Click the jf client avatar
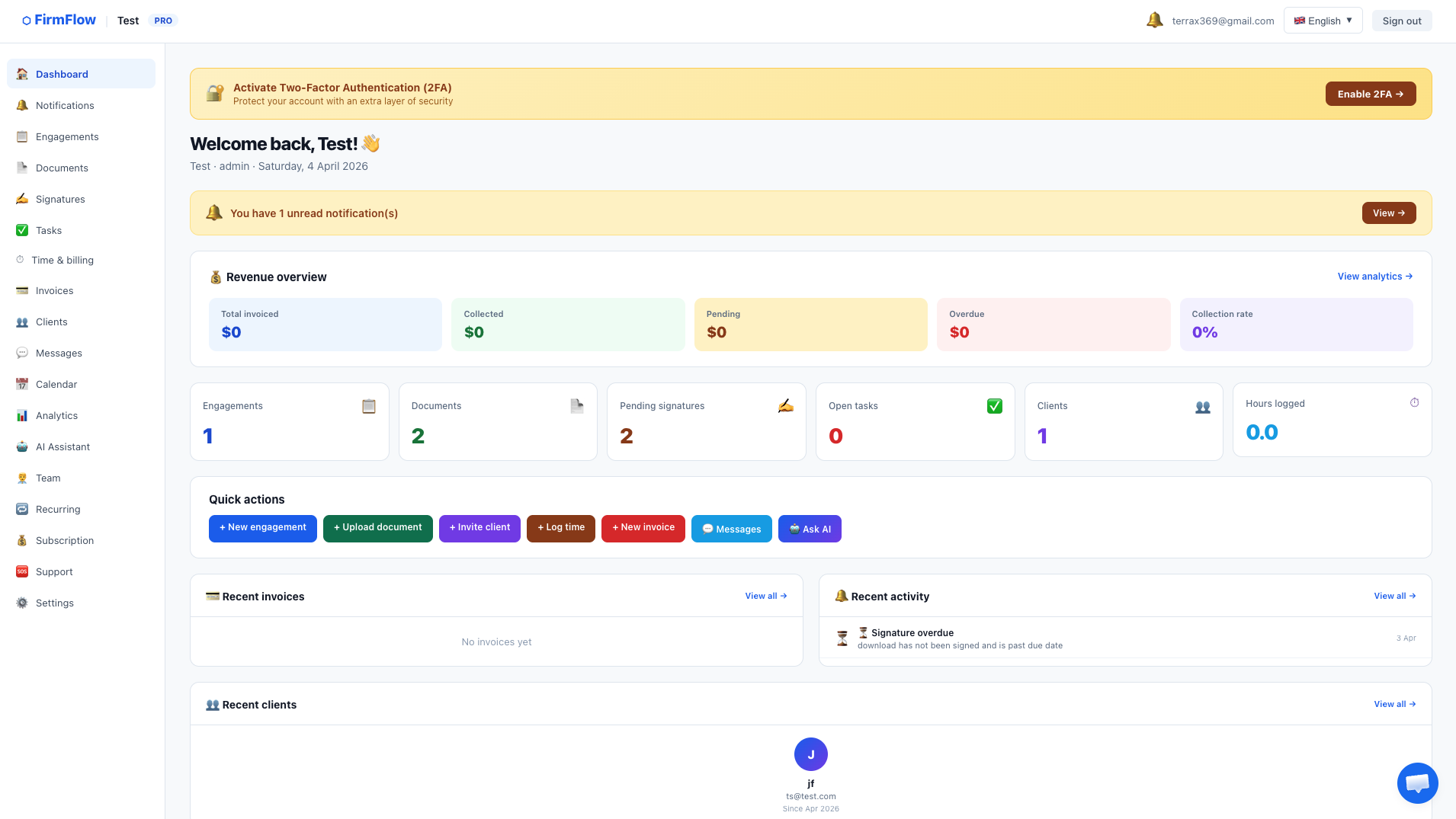Screen dimensions: 1456x819 coord(810,754)
